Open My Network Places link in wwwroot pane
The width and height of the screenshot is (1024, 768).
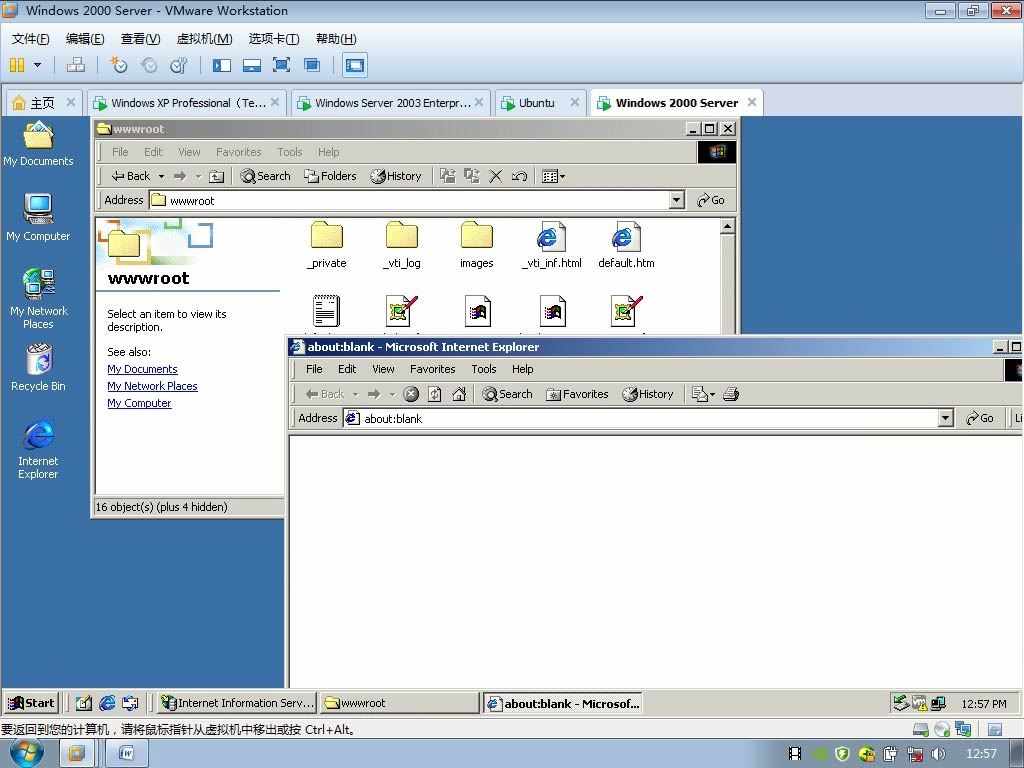[x=152, y=386]
